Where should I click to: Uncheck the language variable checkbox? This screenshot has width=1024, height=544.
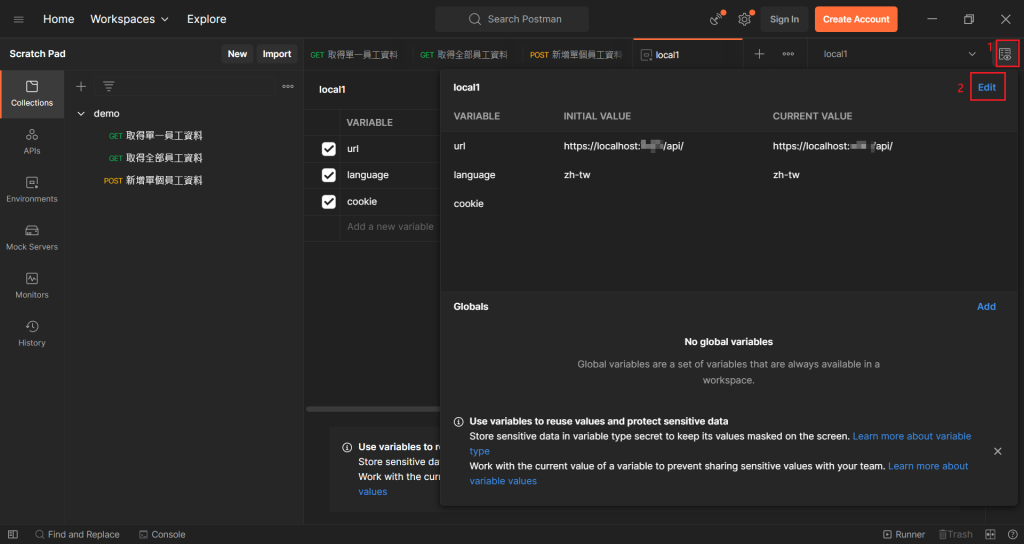(x=328, y=175)
